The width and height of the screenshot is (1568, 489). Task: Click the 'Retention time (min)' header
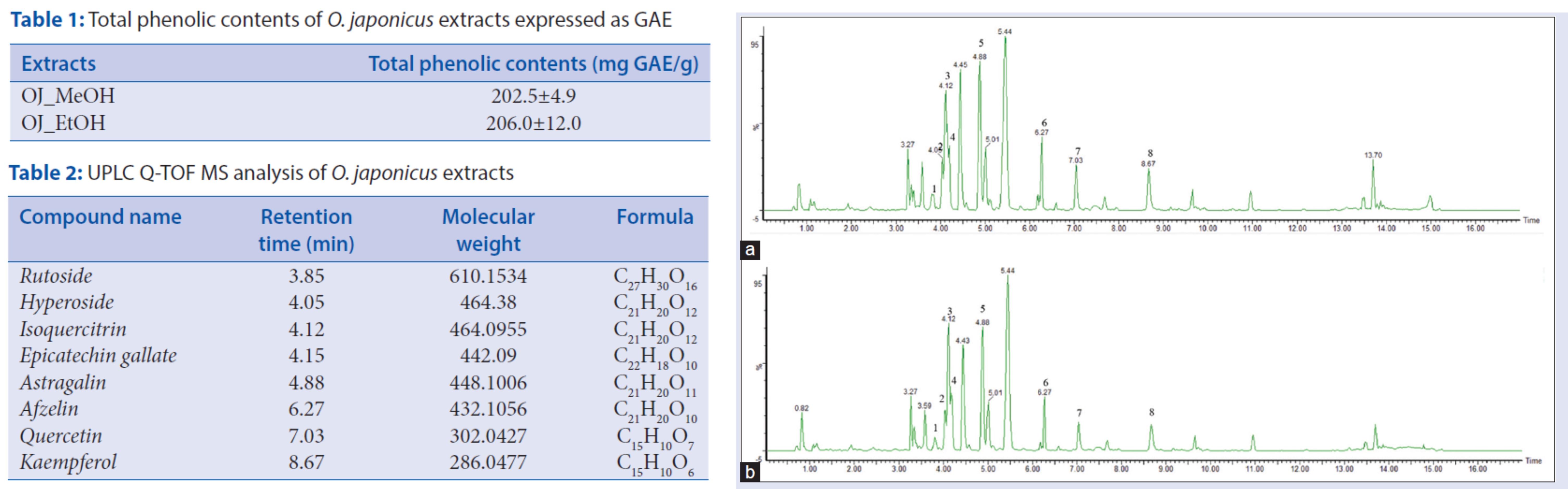[306, 230]
